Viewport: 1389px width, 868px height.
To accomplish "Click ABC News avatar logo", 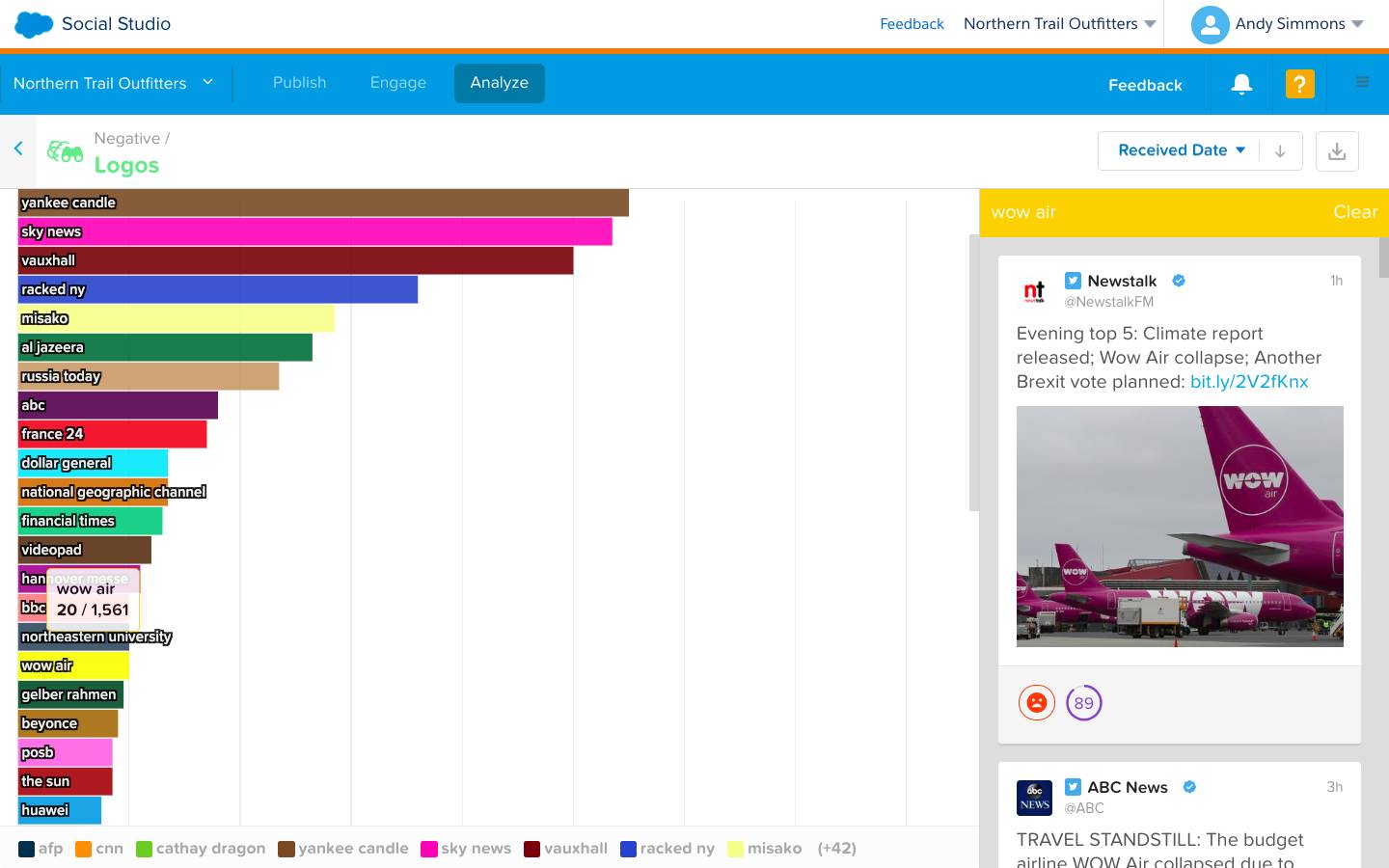I will click(x=1034, y=798).
